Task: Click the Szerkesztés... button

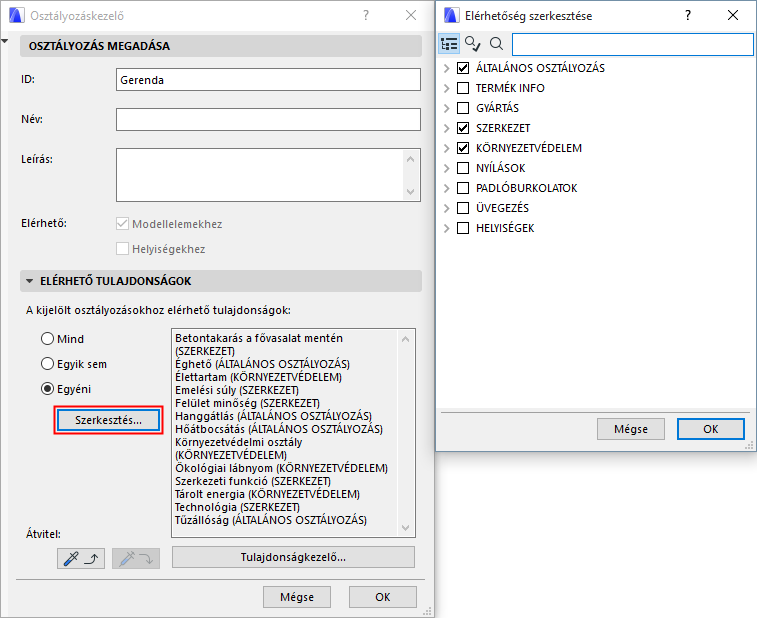Action: point(108,420)
